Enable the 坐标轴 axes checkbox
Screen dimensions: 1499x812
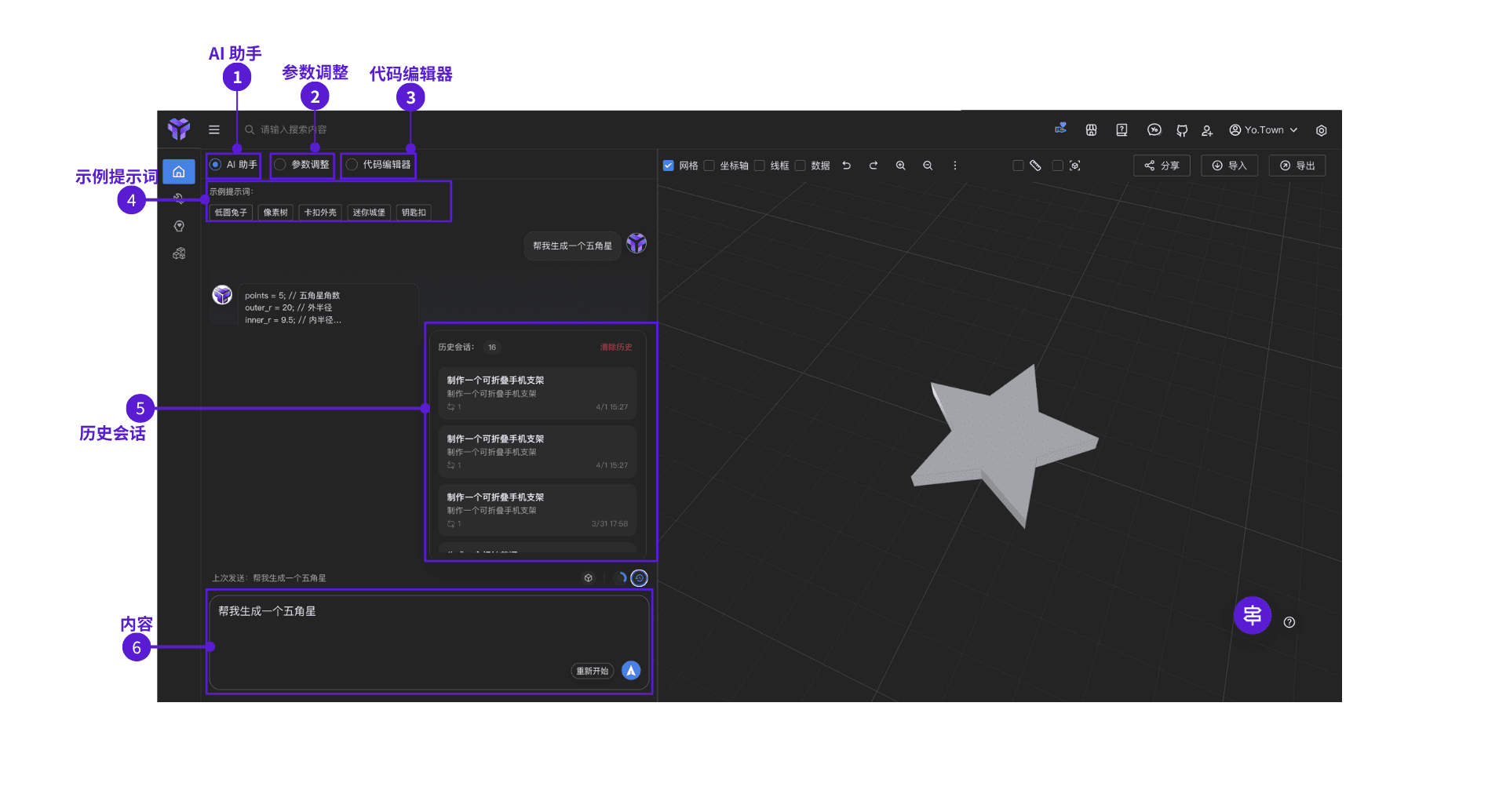coord(709,166)
